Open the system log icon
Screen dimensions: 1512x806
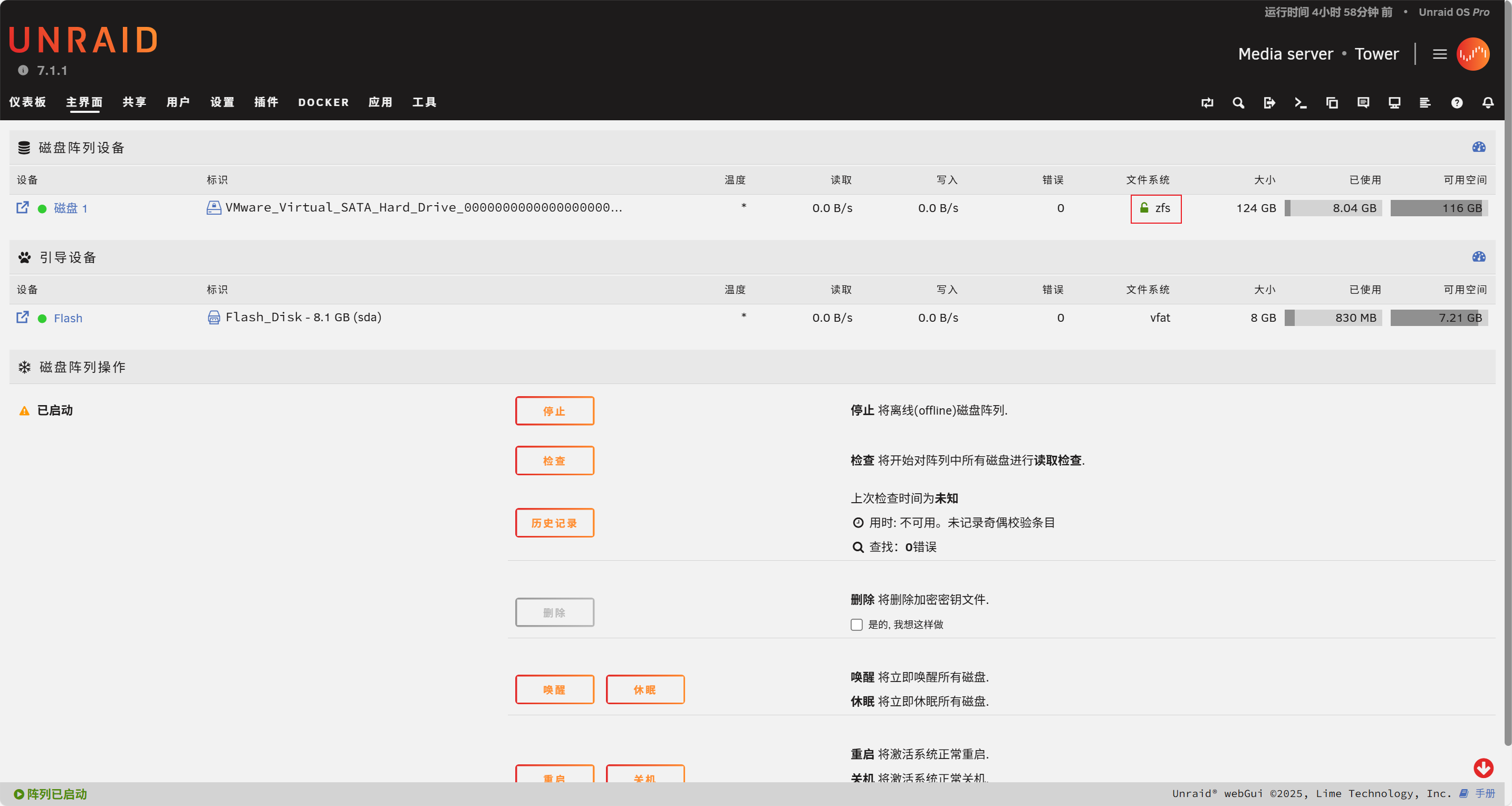[1425, 103]
